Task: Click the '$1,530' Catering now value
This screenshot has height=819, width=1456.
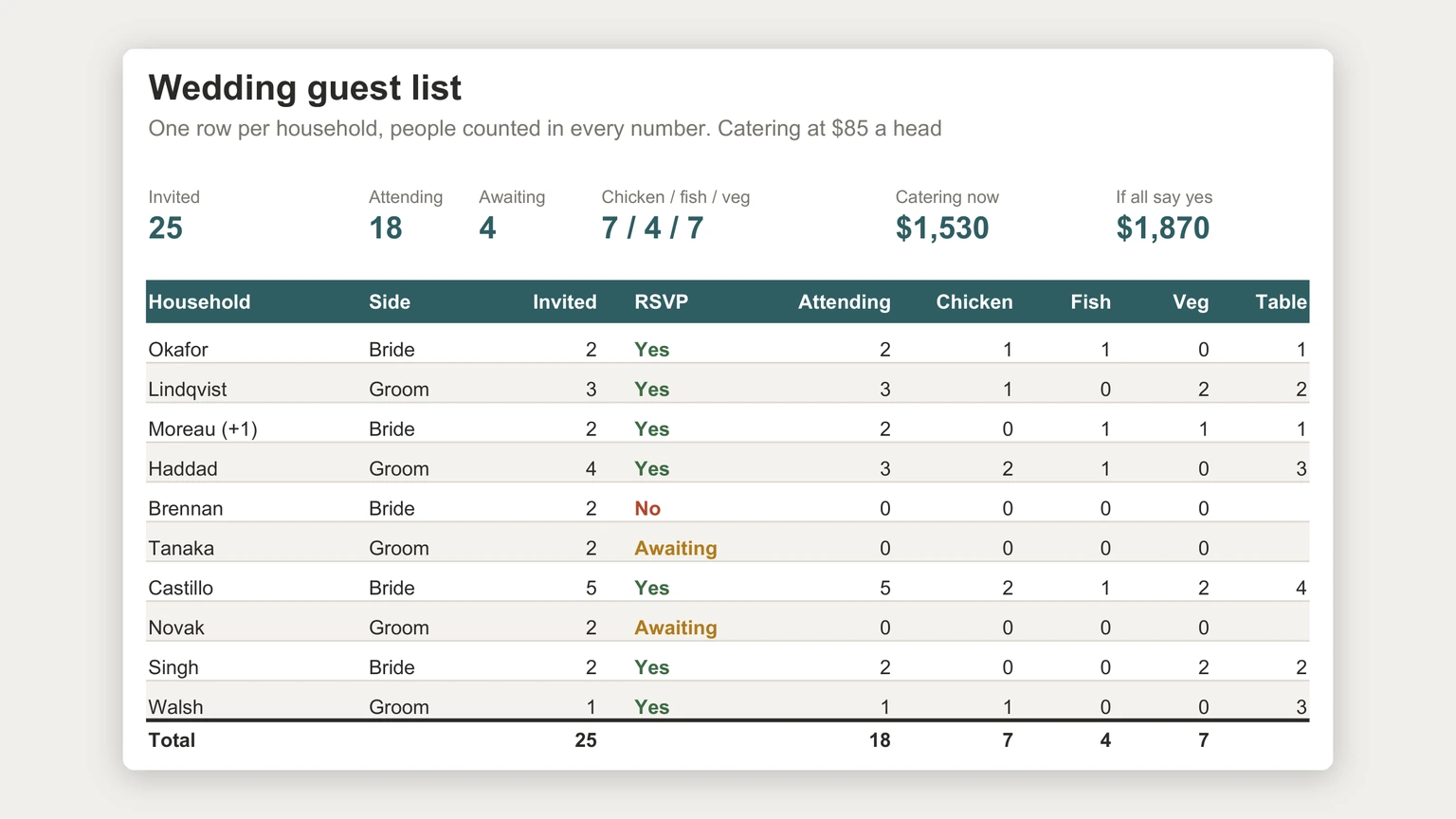Action: [x=942, y=227]
